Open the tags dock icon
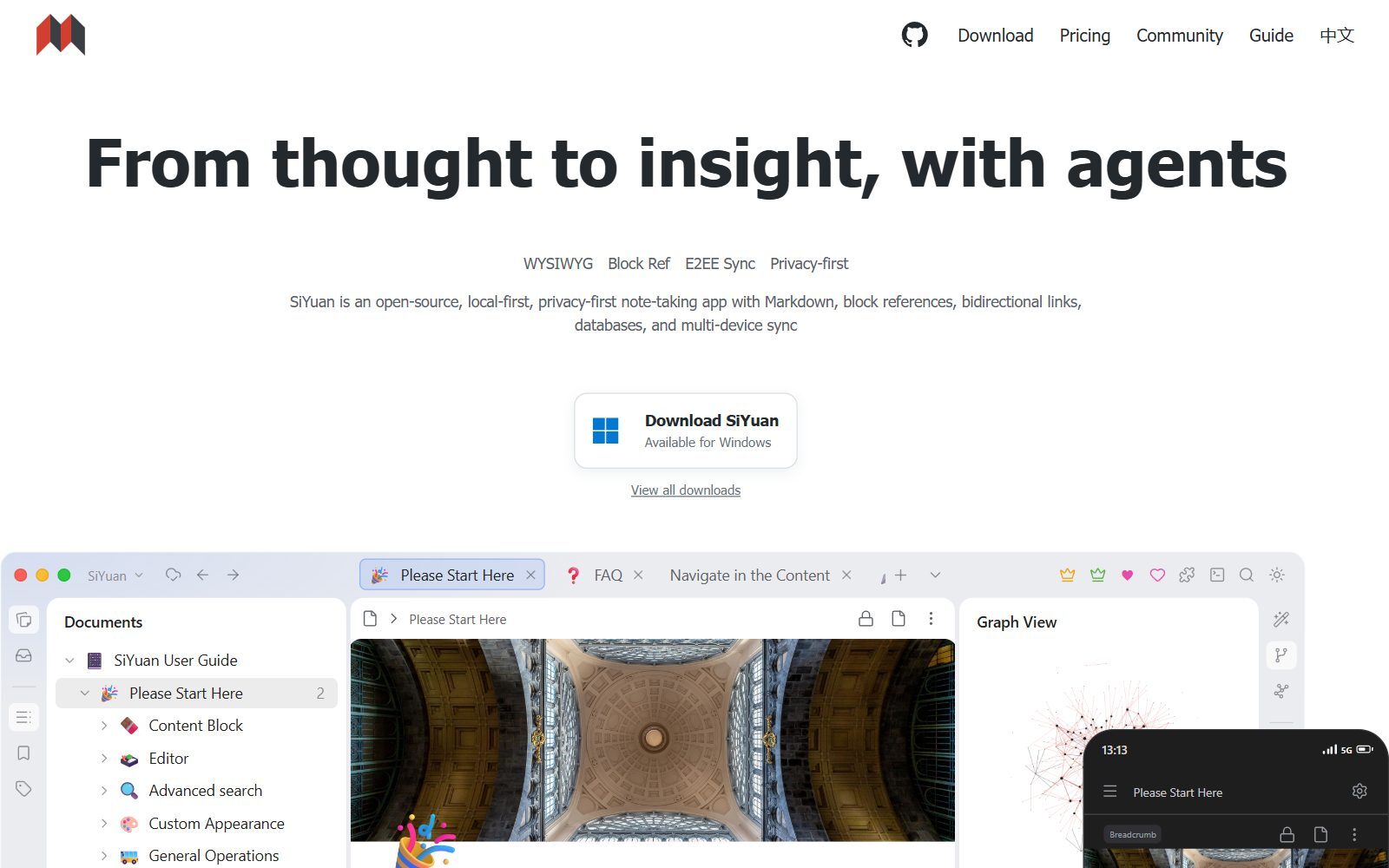 (x=23, y=788)
